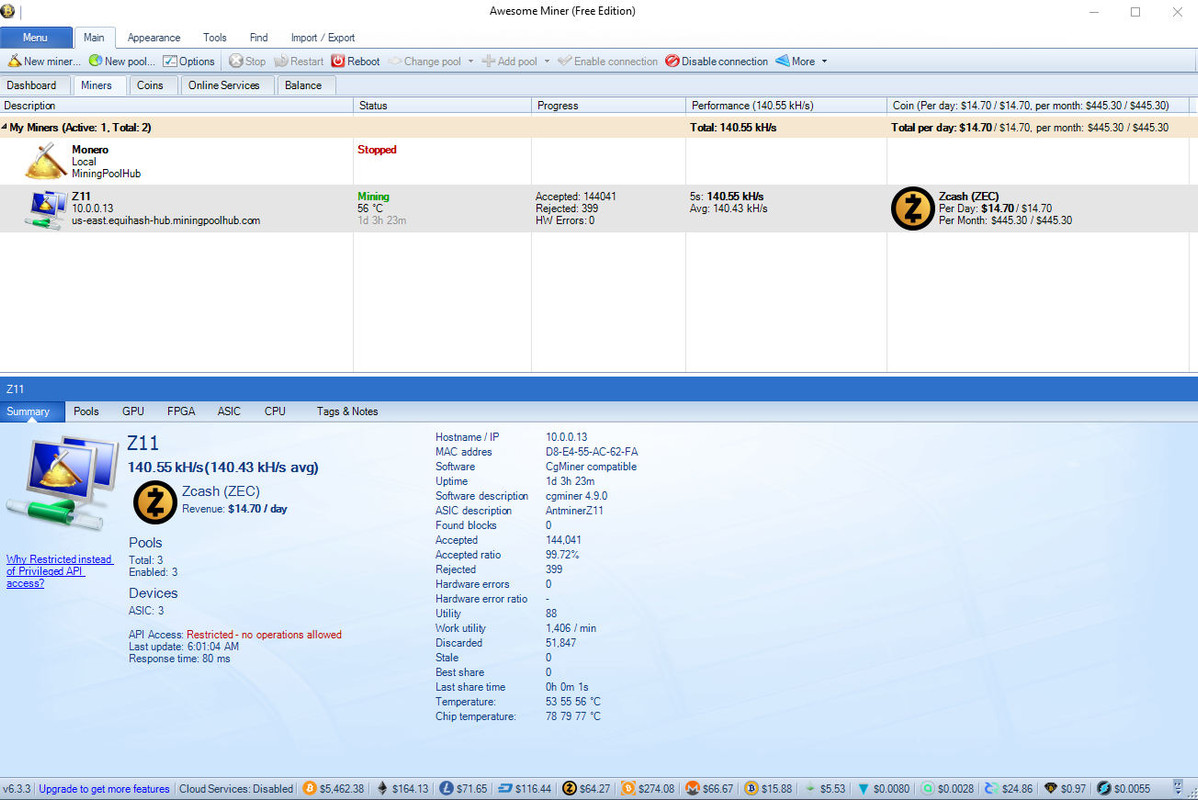Switch to the GPU details tab
This screenshot has width=1198, height=800.
133,411
